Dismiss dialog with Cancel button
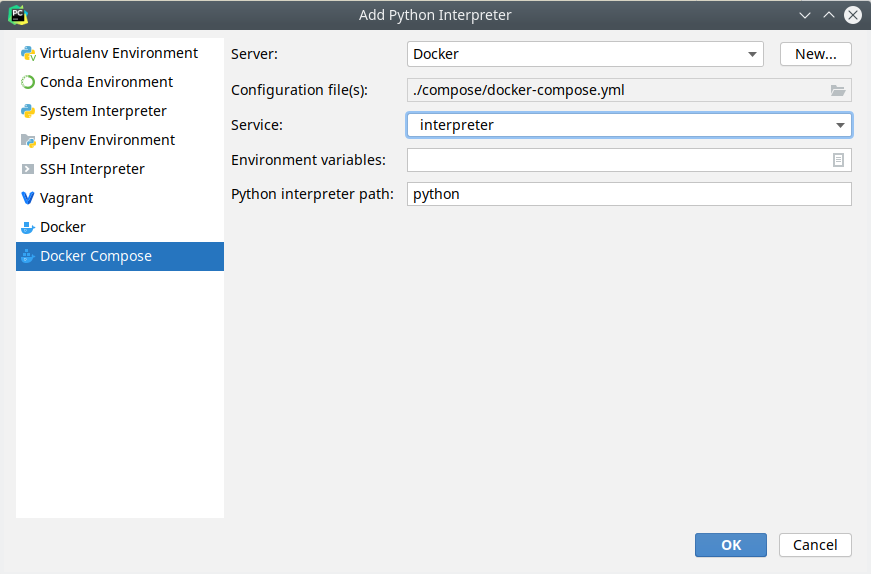Image resolution: width=871 pixels, height=574 pixels. pyautogui.click(x=815, y=545)
